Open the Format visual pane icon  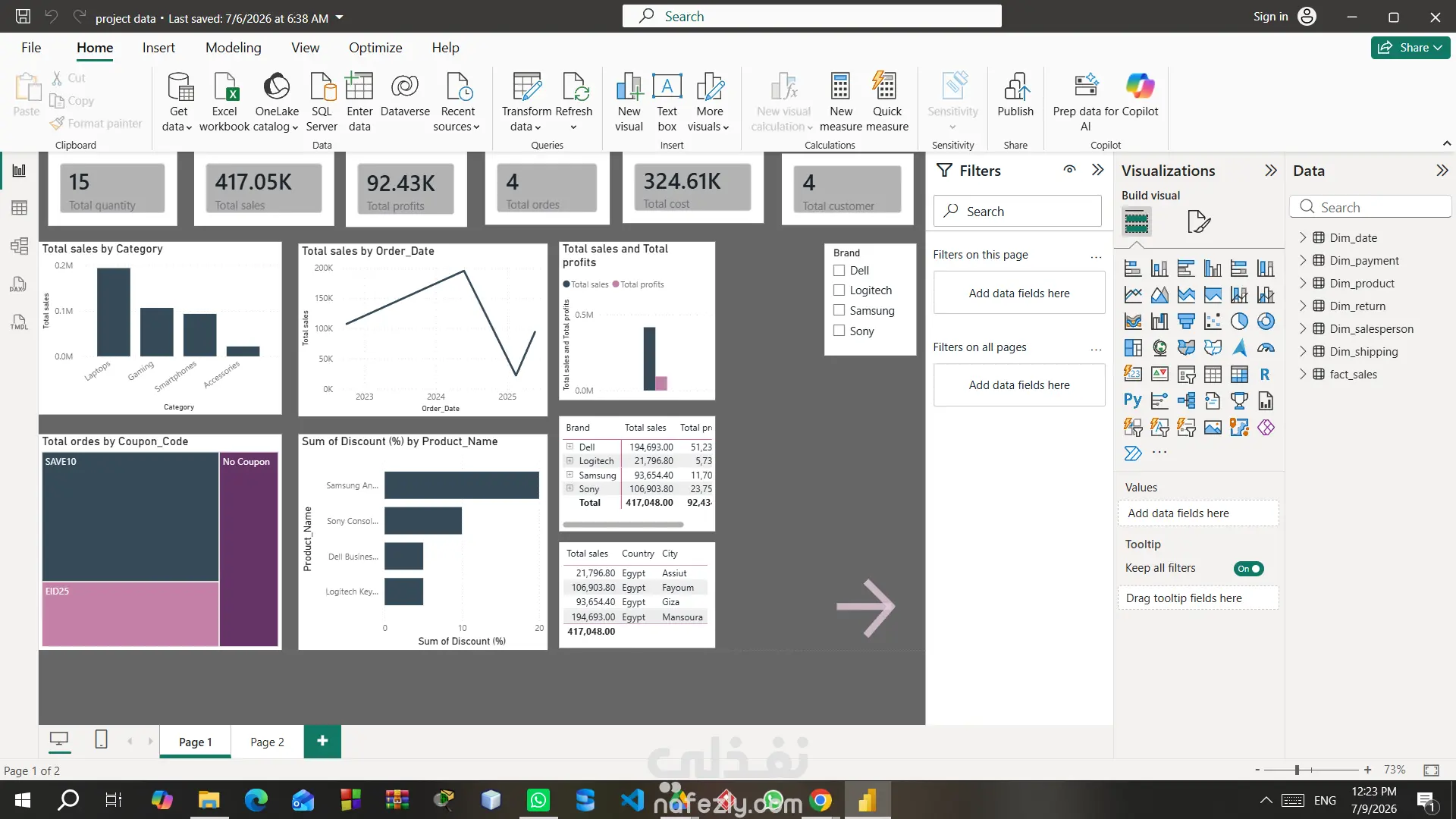[x=1198, y=221]
